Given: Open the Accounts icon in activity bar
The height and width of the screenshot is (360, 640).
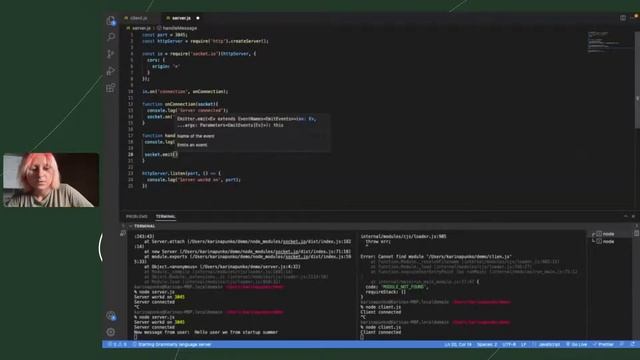Looking at the screenshot, I should coord(111,315).
